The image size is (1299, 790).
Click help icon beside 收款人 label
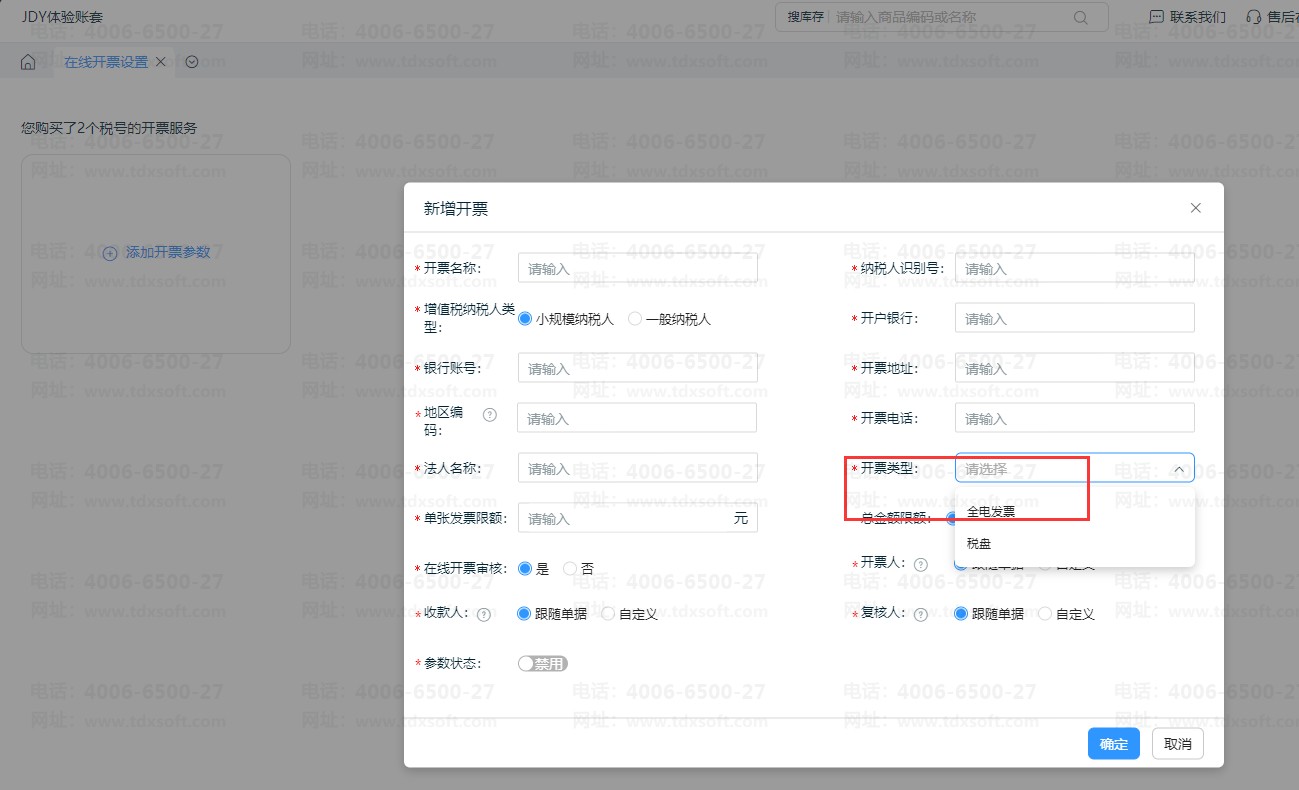(x=484, y=615)
